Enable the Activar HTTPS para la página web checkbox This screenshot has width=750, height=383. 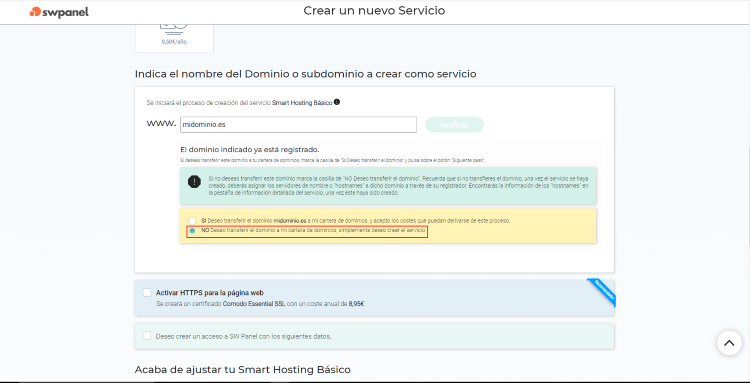click(147, 293)
